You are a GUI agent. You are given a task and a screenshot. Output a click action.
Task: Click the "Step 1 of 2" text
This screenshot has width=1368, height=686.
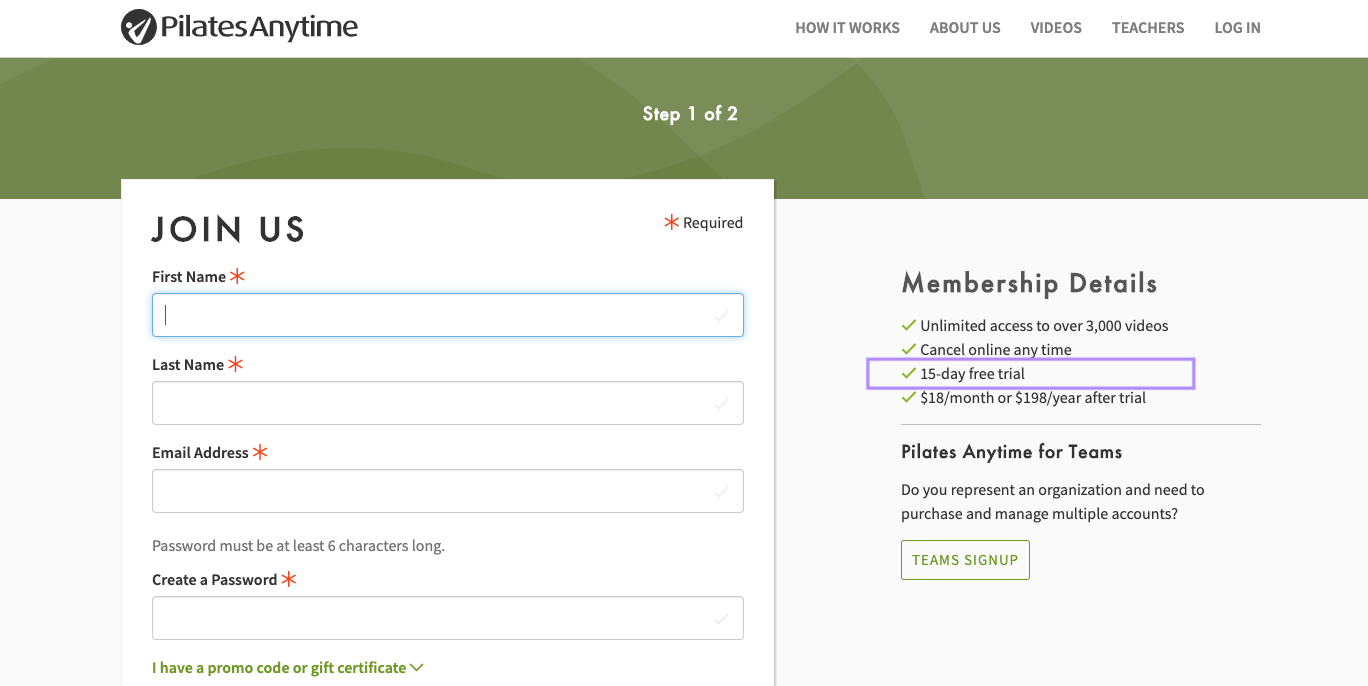(690, 114)
